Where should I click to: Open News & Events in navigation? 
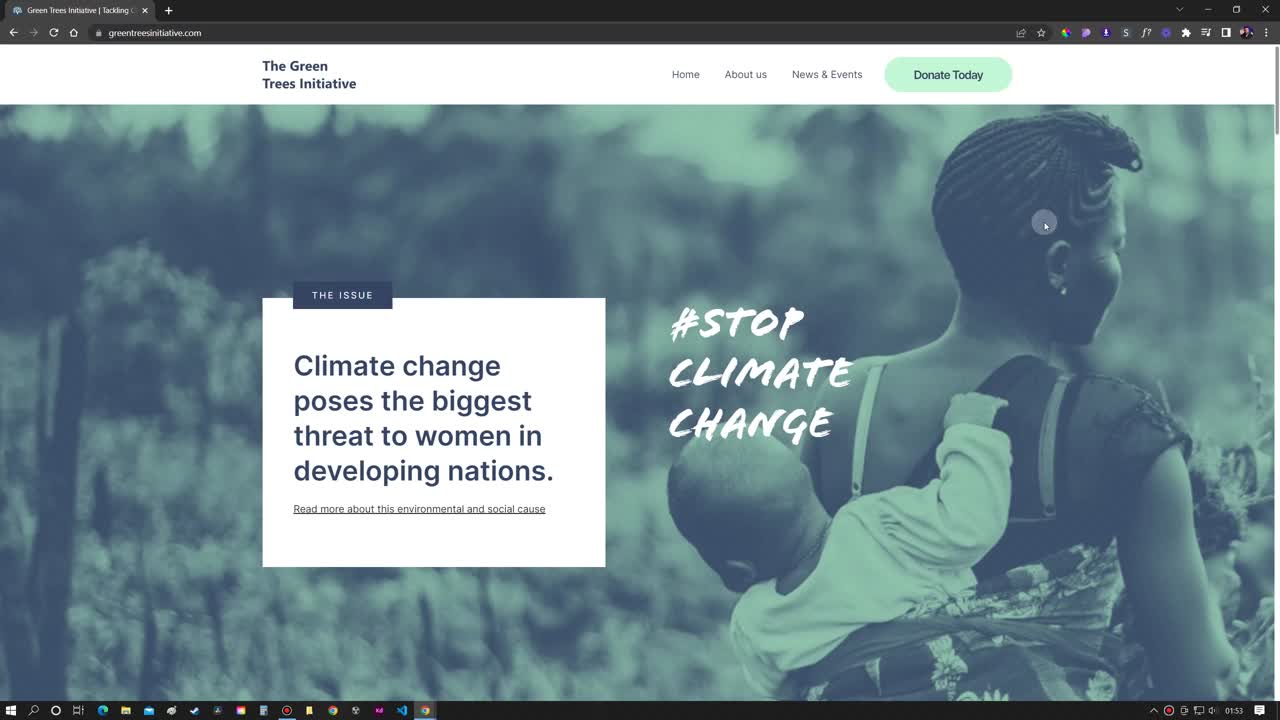click(x=827, y=75)
